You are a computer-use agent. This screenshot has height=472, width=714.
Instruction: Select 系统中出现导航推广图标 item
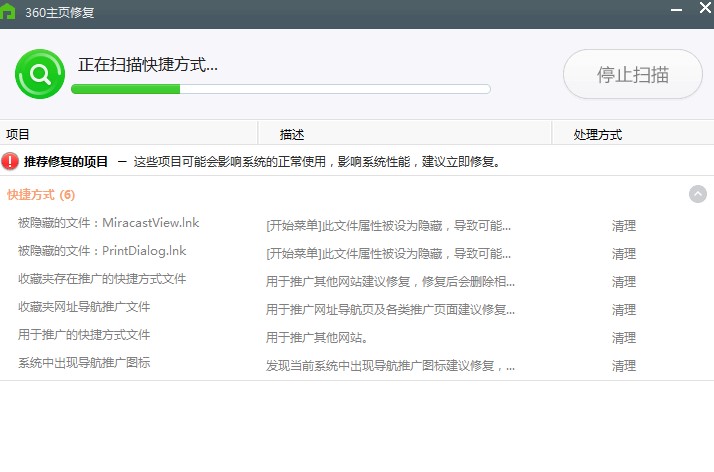(x=84, y=363)
